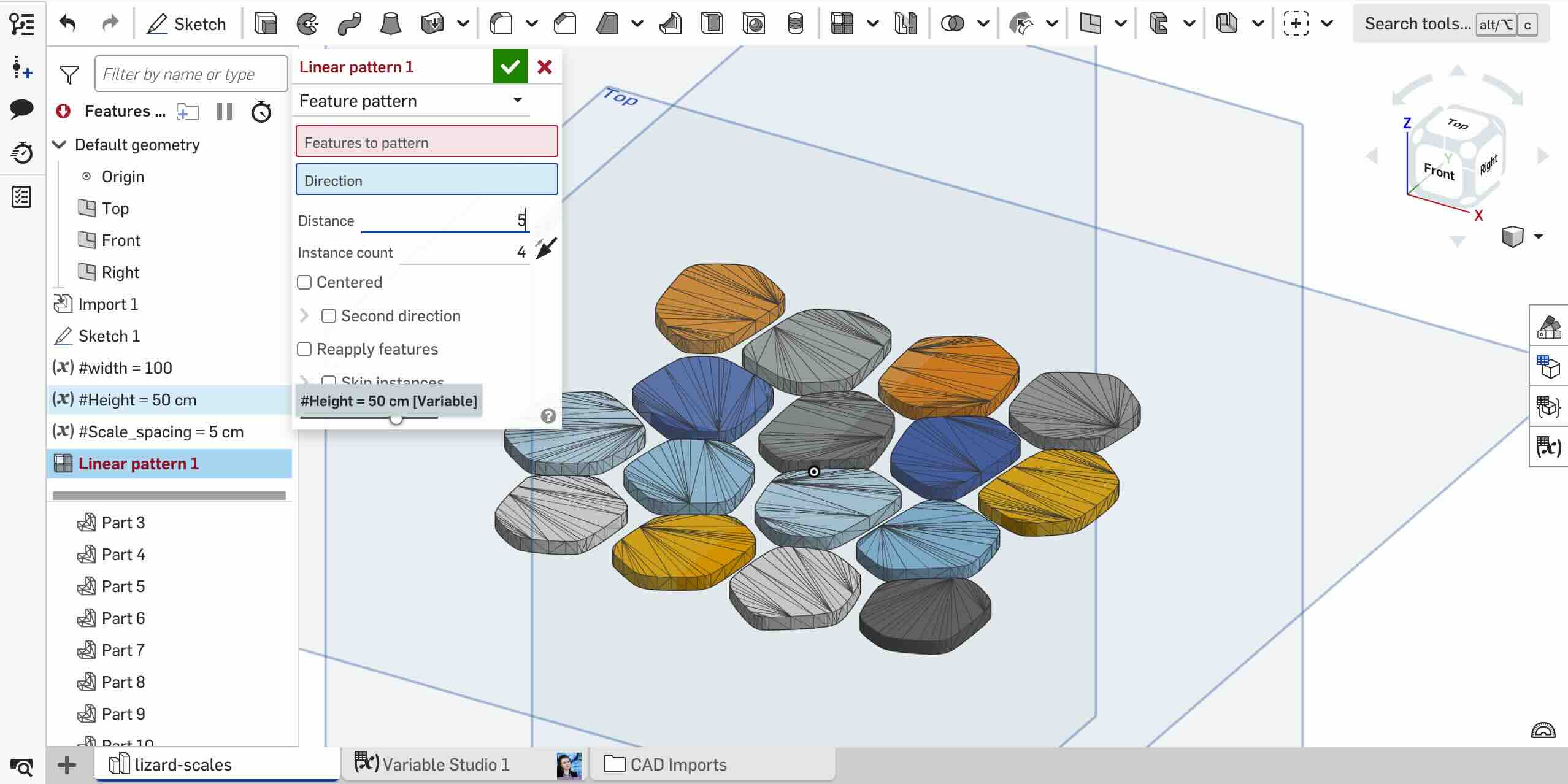Select the Boolean tool
Viewport: 1568px width, 784px height.
tap(953, 24)
